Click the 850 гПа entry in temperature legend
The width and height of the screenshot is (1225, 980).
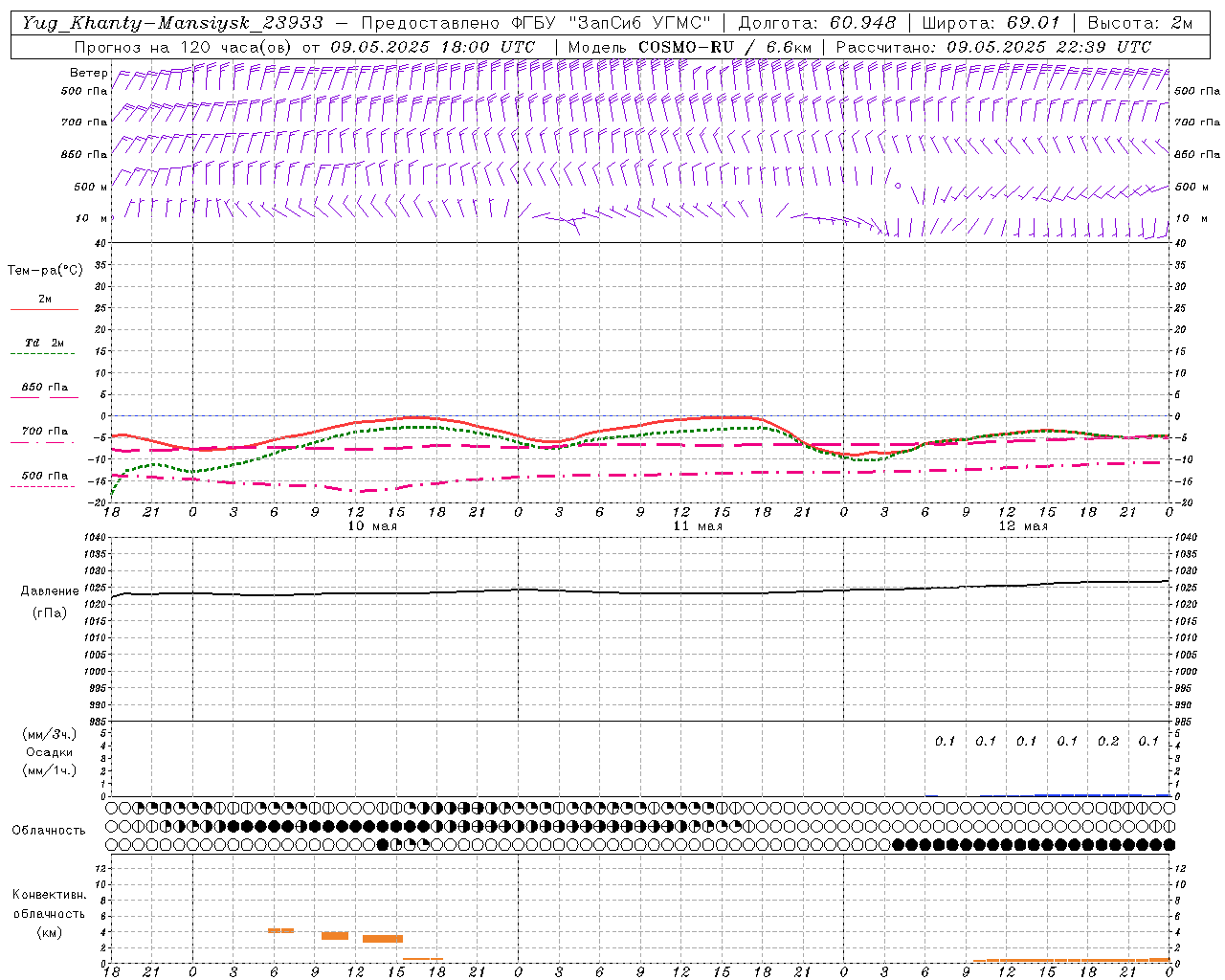tap(45, 388)
